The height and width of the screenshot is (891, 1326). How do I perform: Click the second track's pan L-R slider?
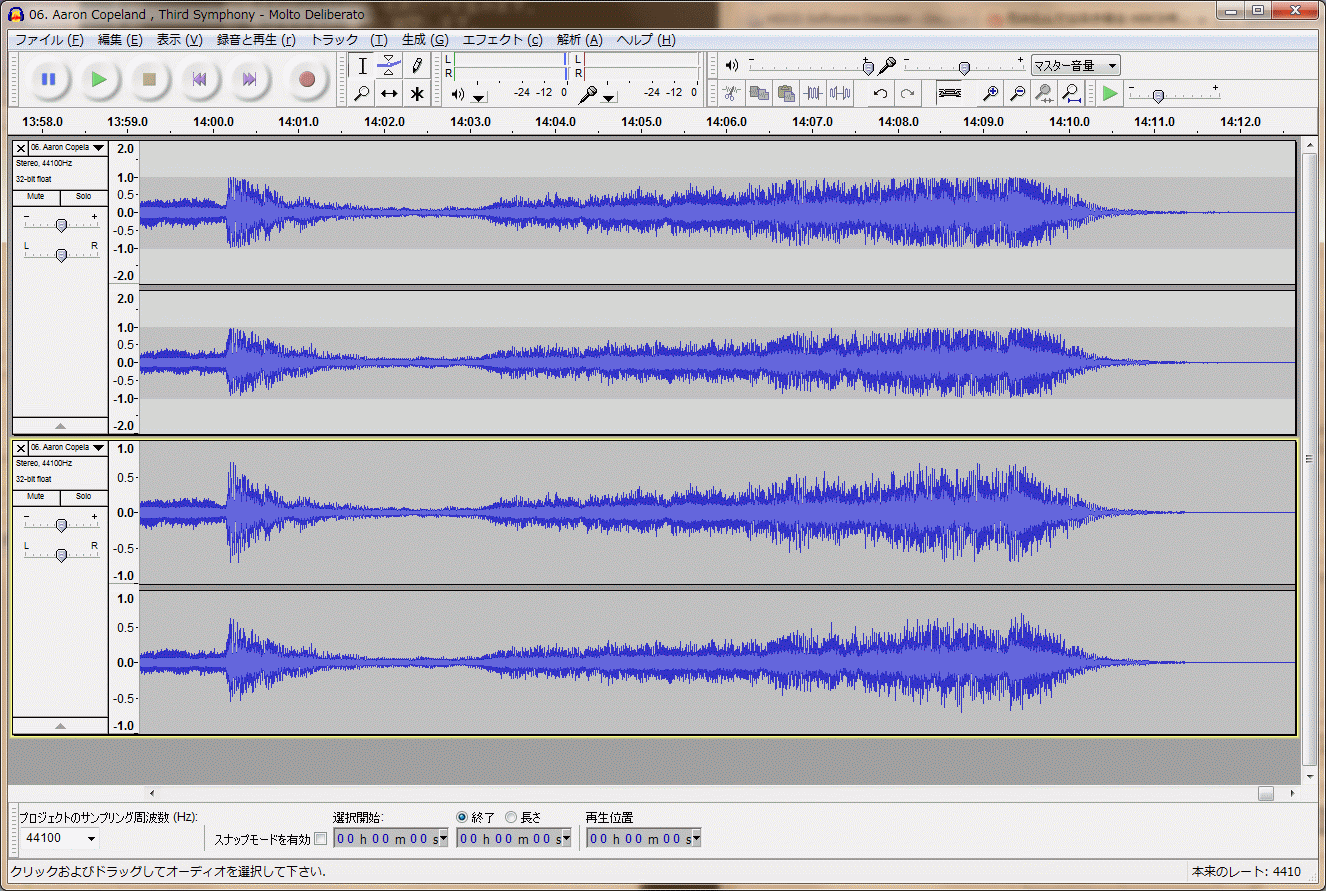coord(61,553)
